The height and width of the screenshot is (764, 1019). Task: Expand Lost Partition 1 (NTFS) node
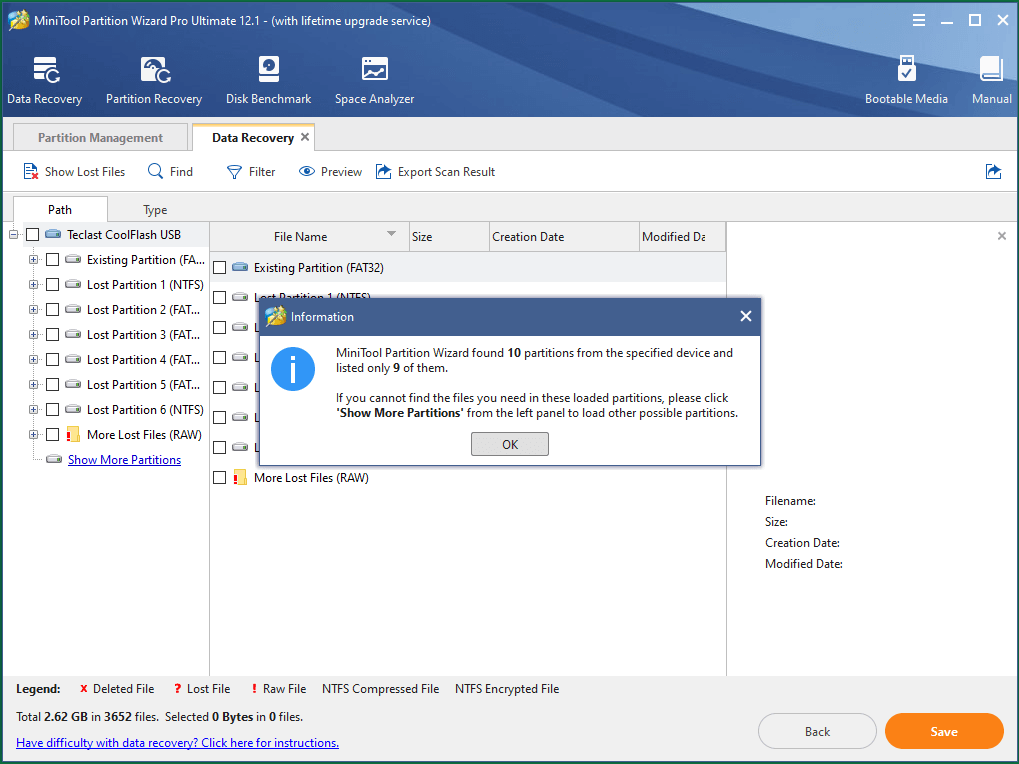coord(33,285)
